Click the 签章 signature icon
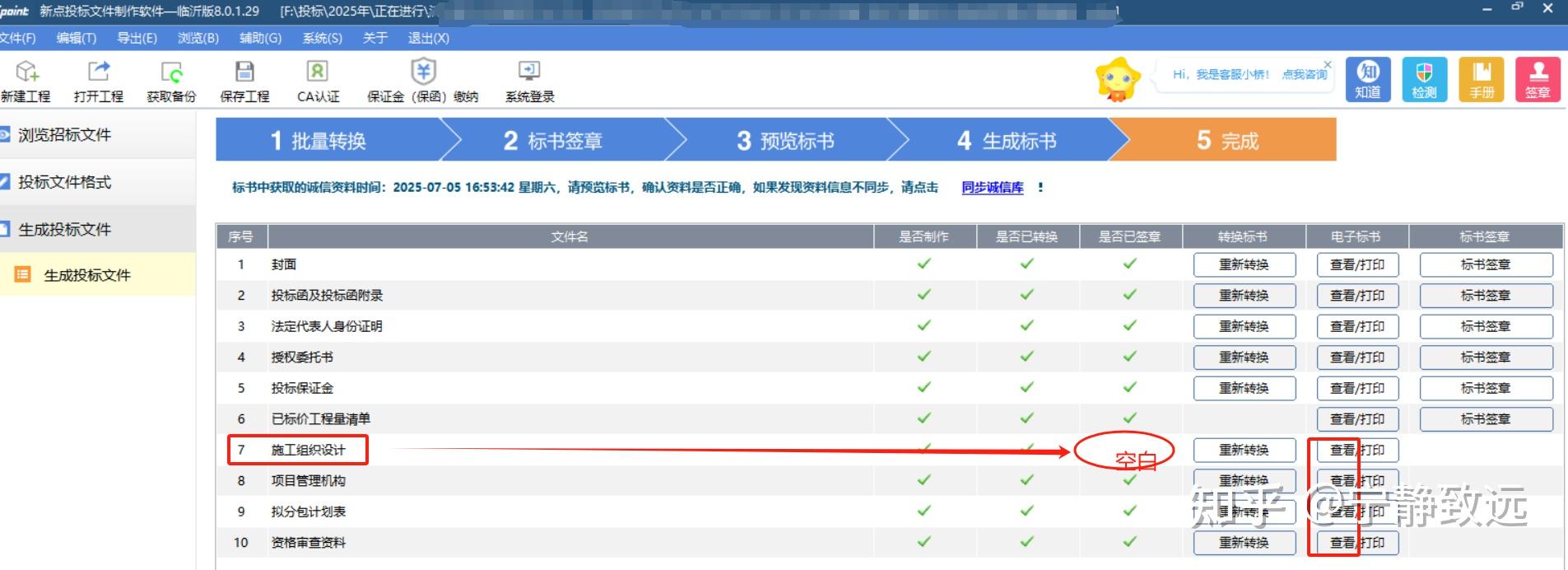Viewport: 1568px width, 570px height. point(1538,79)
